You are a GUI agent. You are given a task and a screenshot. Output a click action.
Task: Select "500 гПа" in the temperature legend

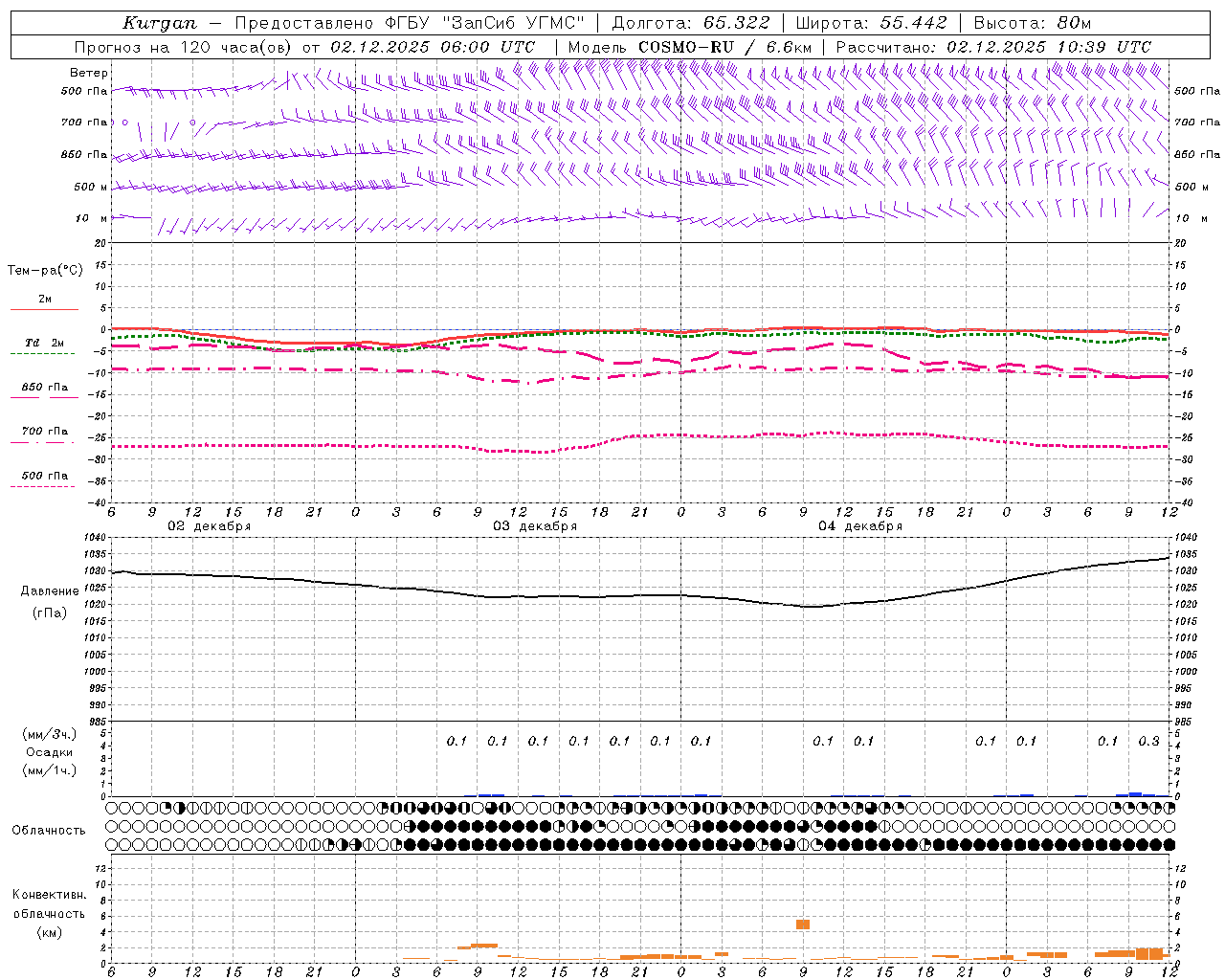click(44, 476)
